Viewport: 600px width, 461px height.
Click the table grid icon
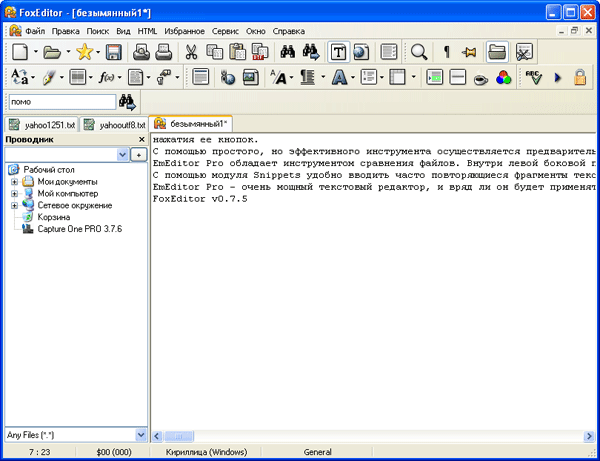[78, 77]
